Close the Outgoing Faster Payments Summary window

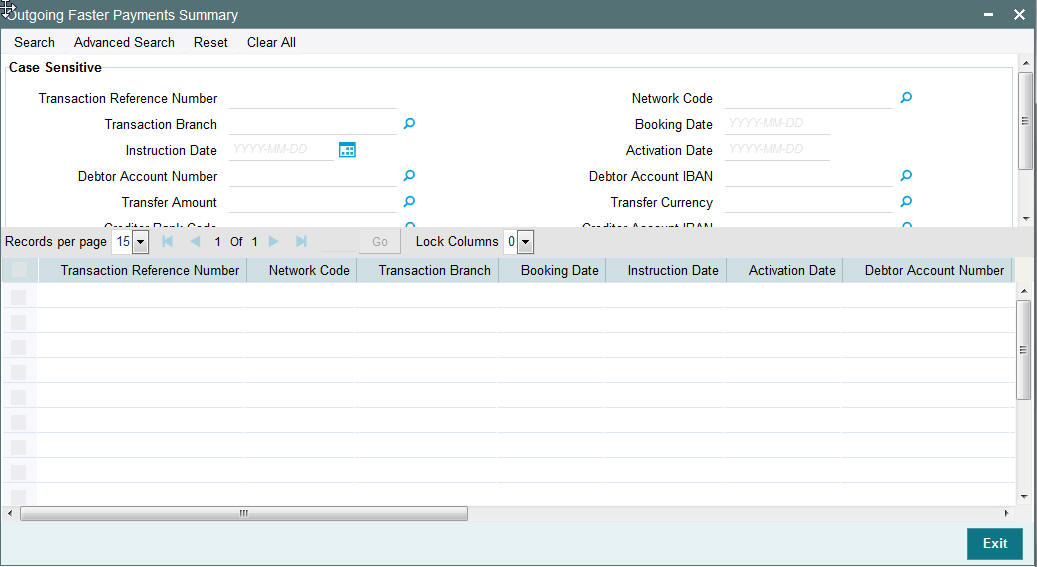tap(1019, 15)
